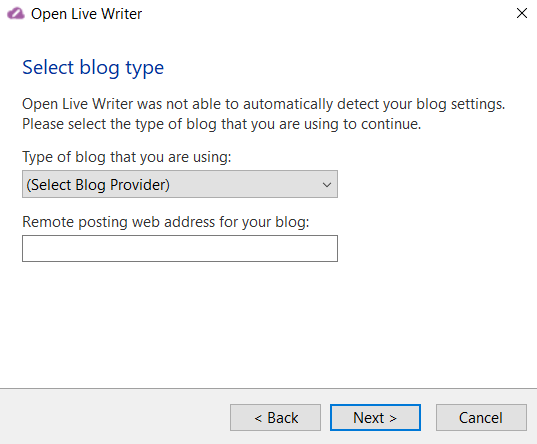Click the 'Remote posting web address for your blog:' label
The image size is (537, 444).
(166, 222)
